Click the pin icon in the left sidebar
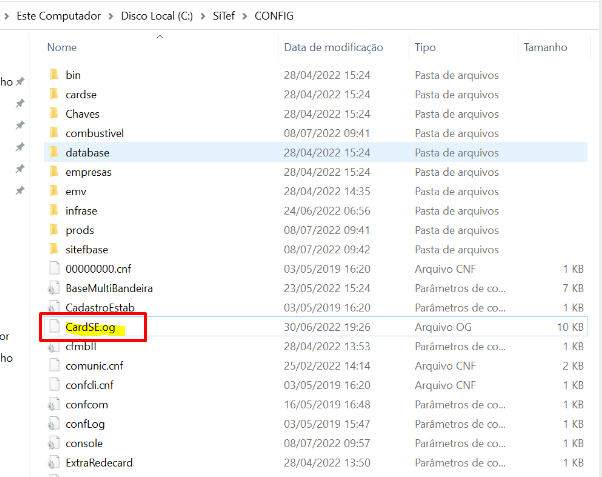This screenshot has width=602, height=477. [20, 104]
